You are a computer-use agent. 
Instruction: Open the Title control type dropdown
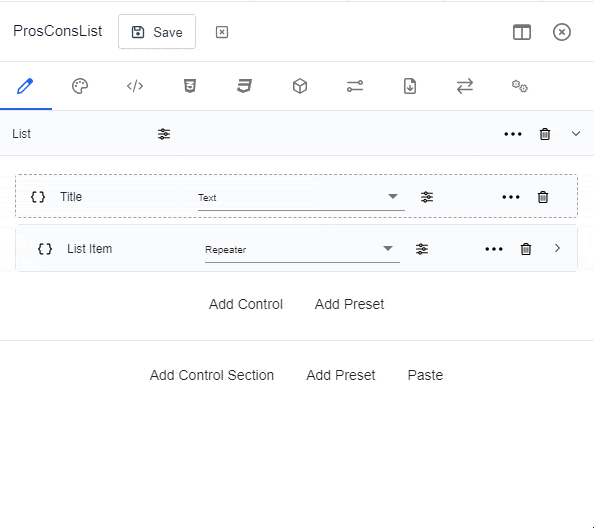point(301,197)
